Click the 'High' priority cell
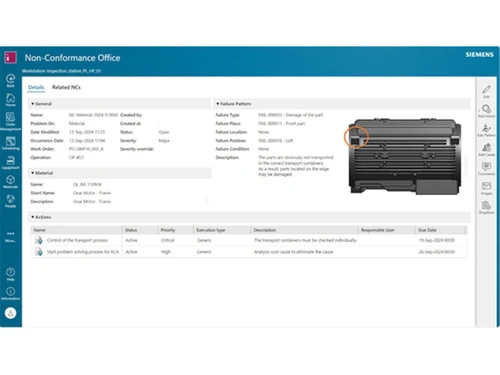 166,252
